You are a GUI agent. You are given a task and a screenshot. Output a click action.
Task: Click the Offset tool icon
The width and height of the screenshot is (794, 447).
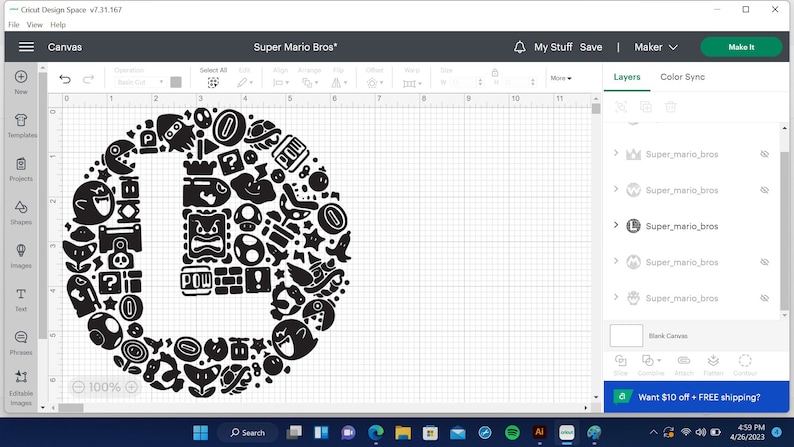pyautogui.click(x=372, y=83)
